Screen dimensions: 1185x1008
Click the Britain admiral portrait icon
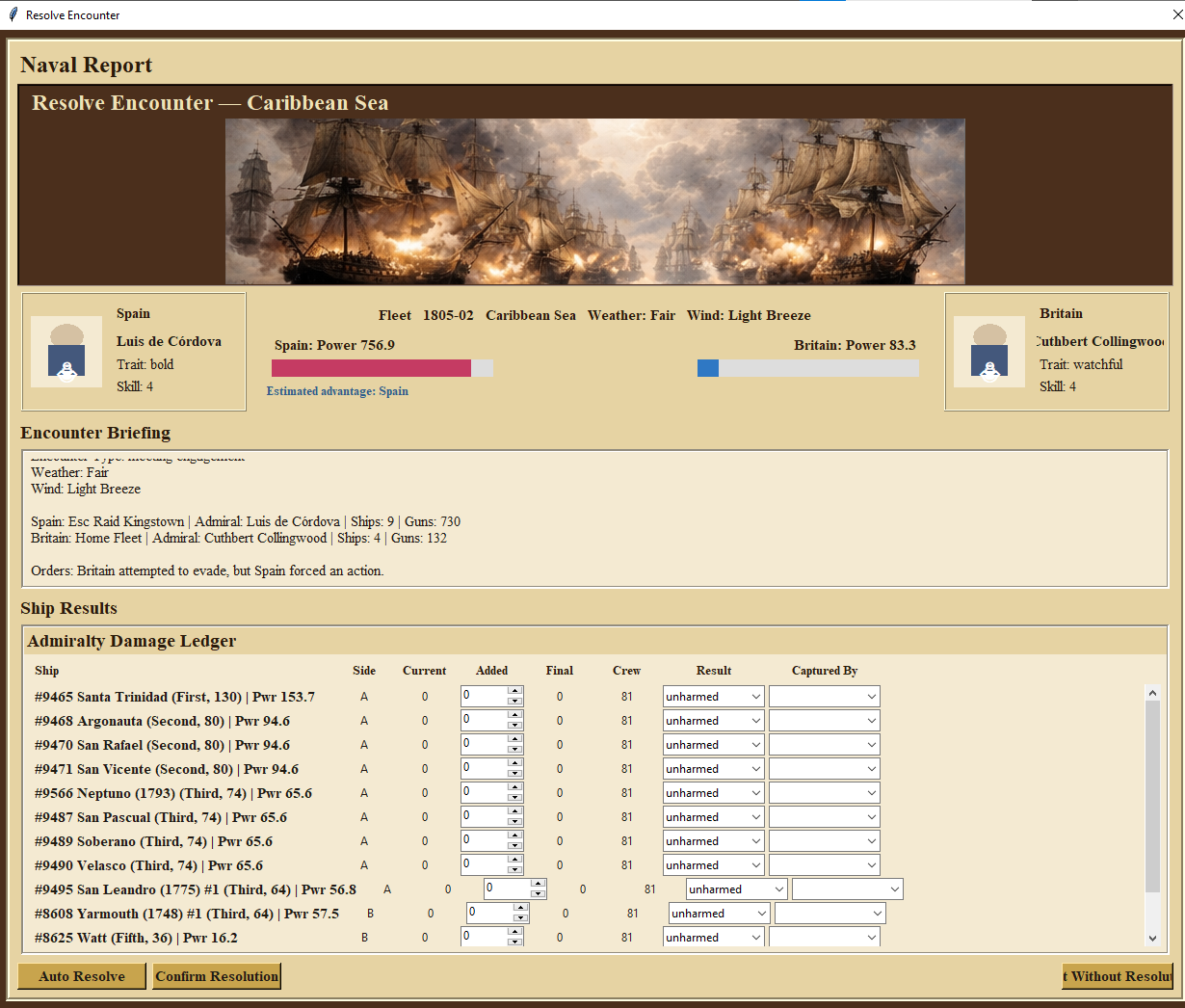pyautogui.click(x=989, y=352)
